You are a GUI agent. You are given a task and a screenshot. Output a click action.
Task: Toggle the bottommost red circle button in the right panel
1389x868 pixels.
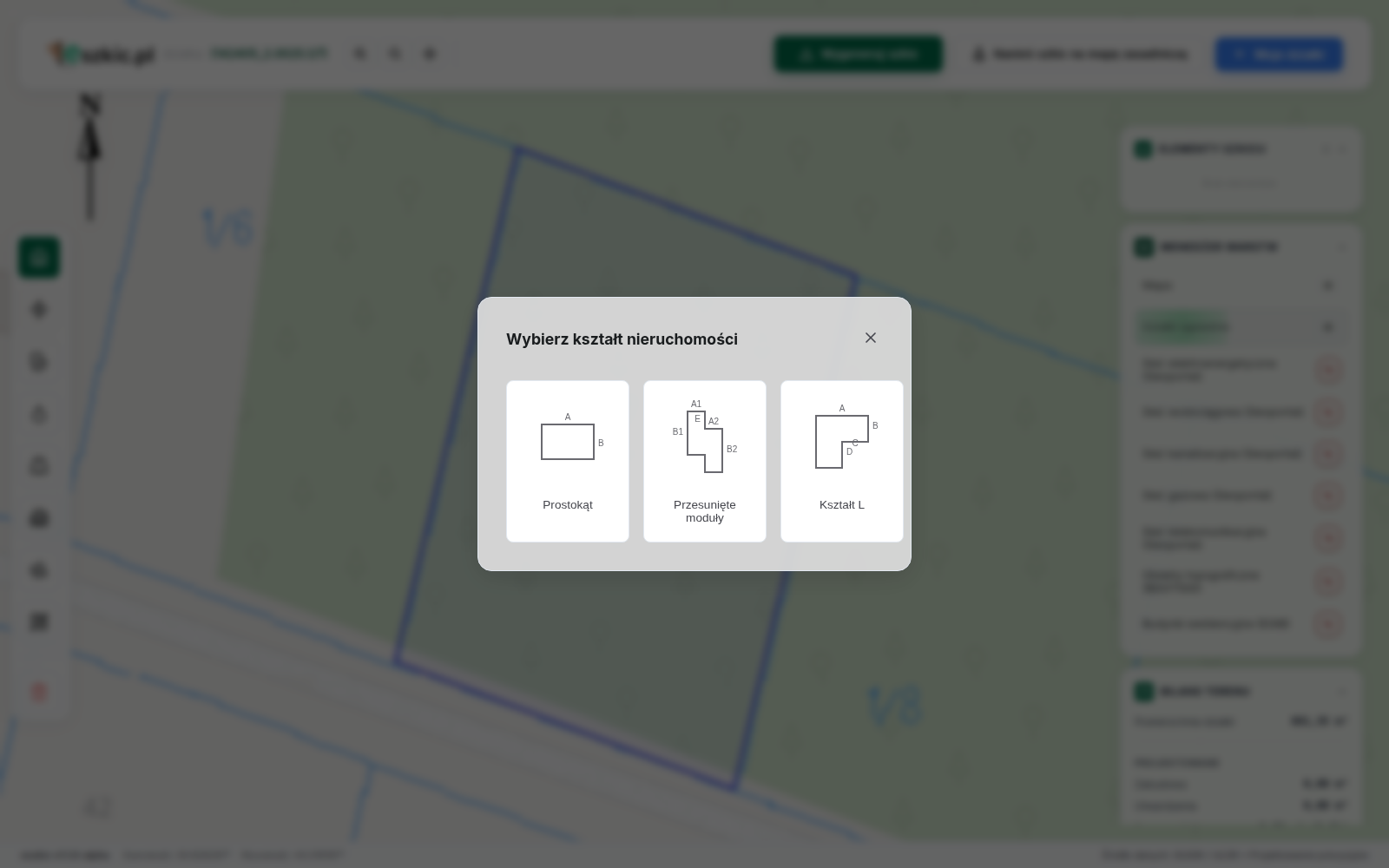(x=1327, y=624)
